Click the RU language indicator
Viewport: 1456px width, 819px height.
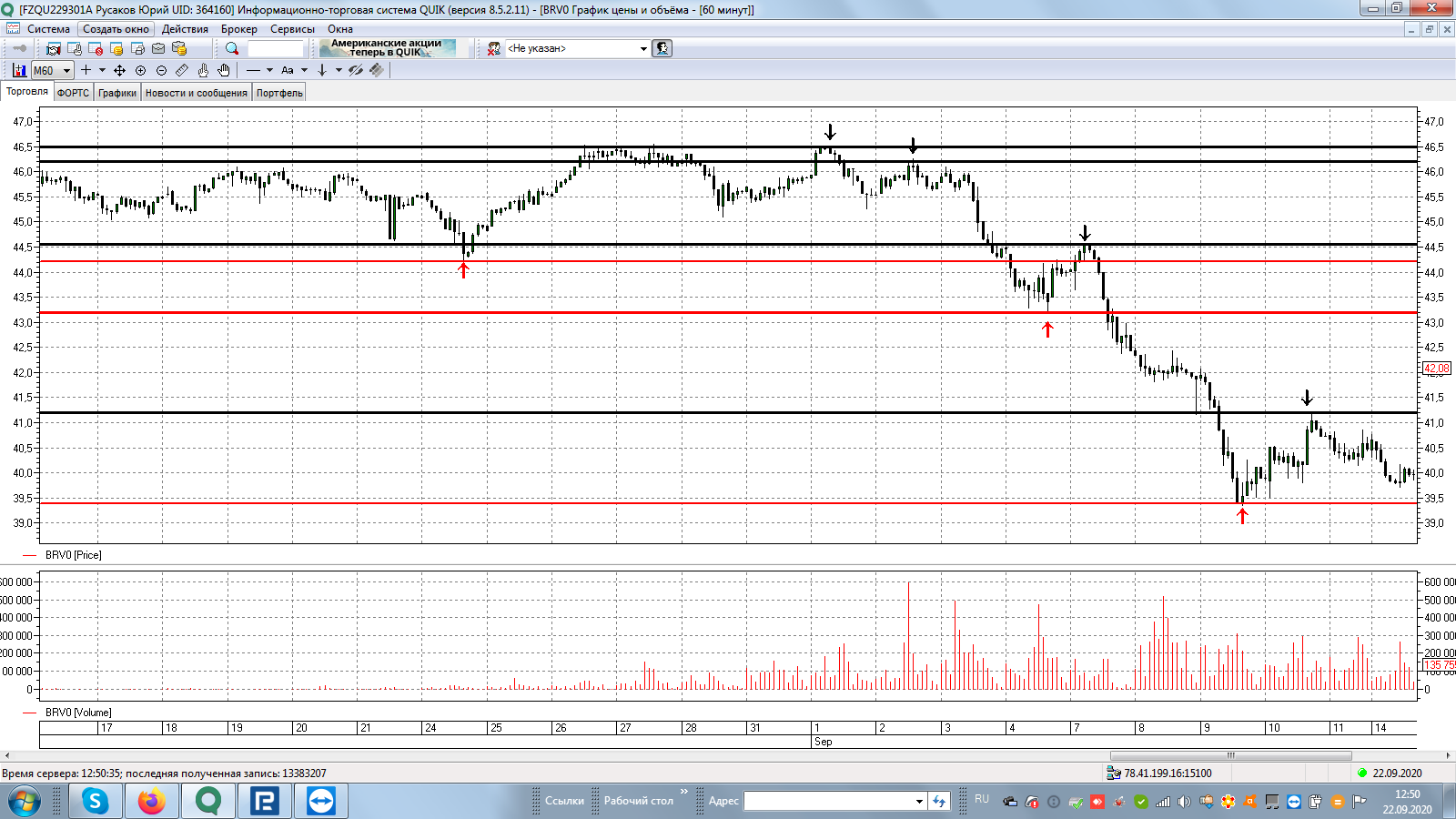click(982, 799)
